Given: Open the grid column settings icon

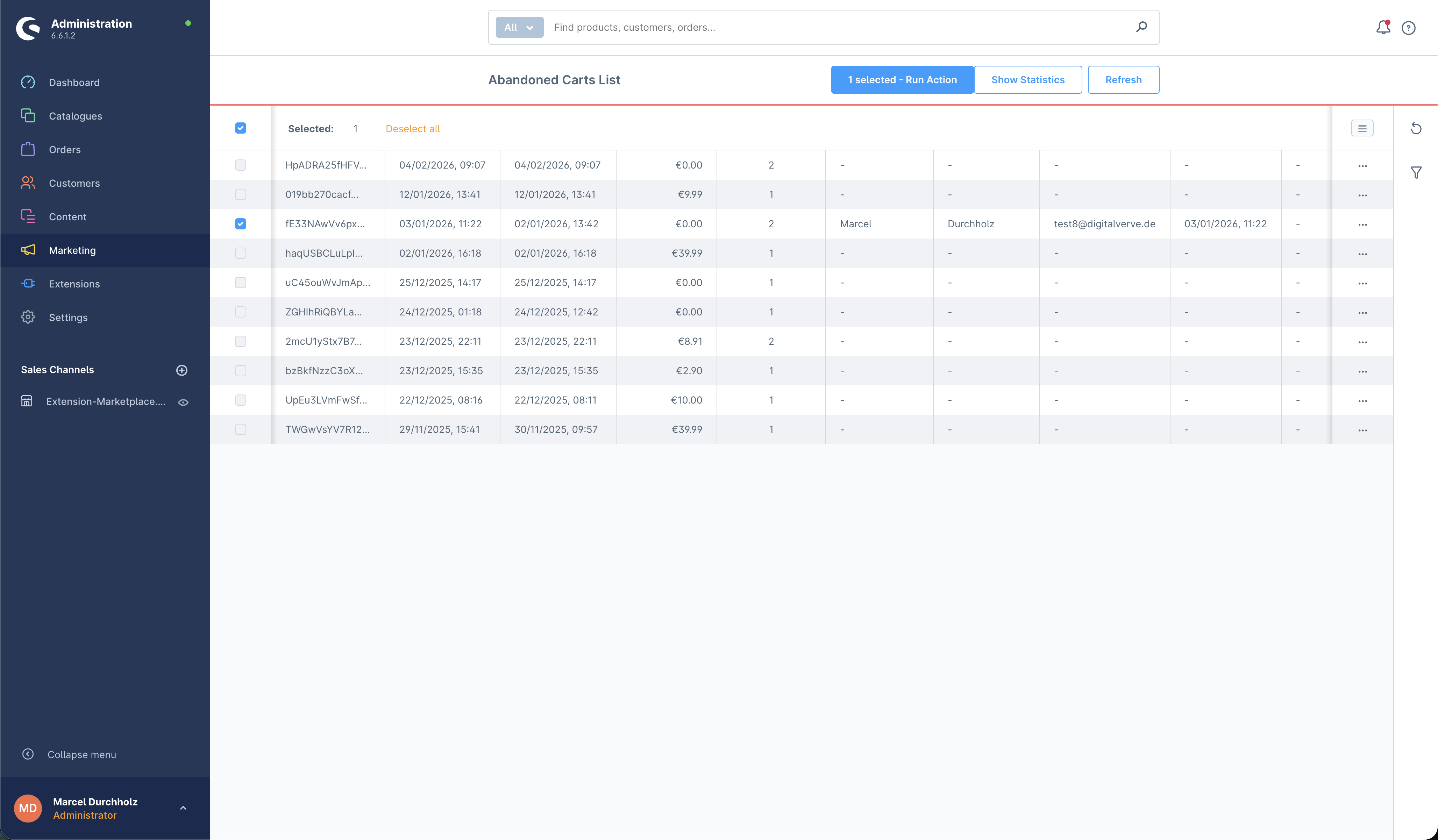Looking at the screenshot, I should coord(1362,128).
